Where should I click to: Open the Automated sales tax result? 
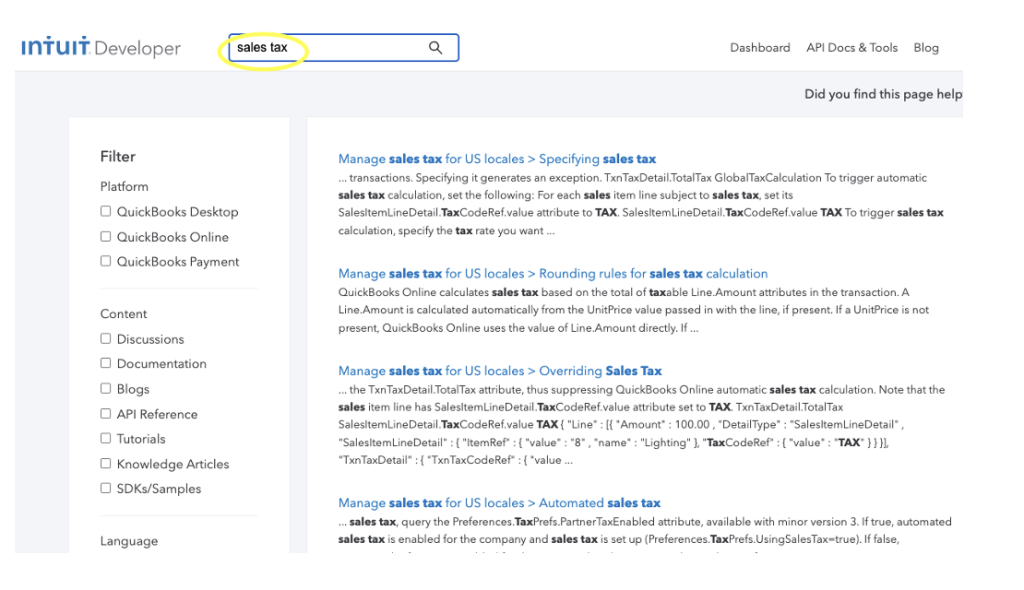point(500,503)
